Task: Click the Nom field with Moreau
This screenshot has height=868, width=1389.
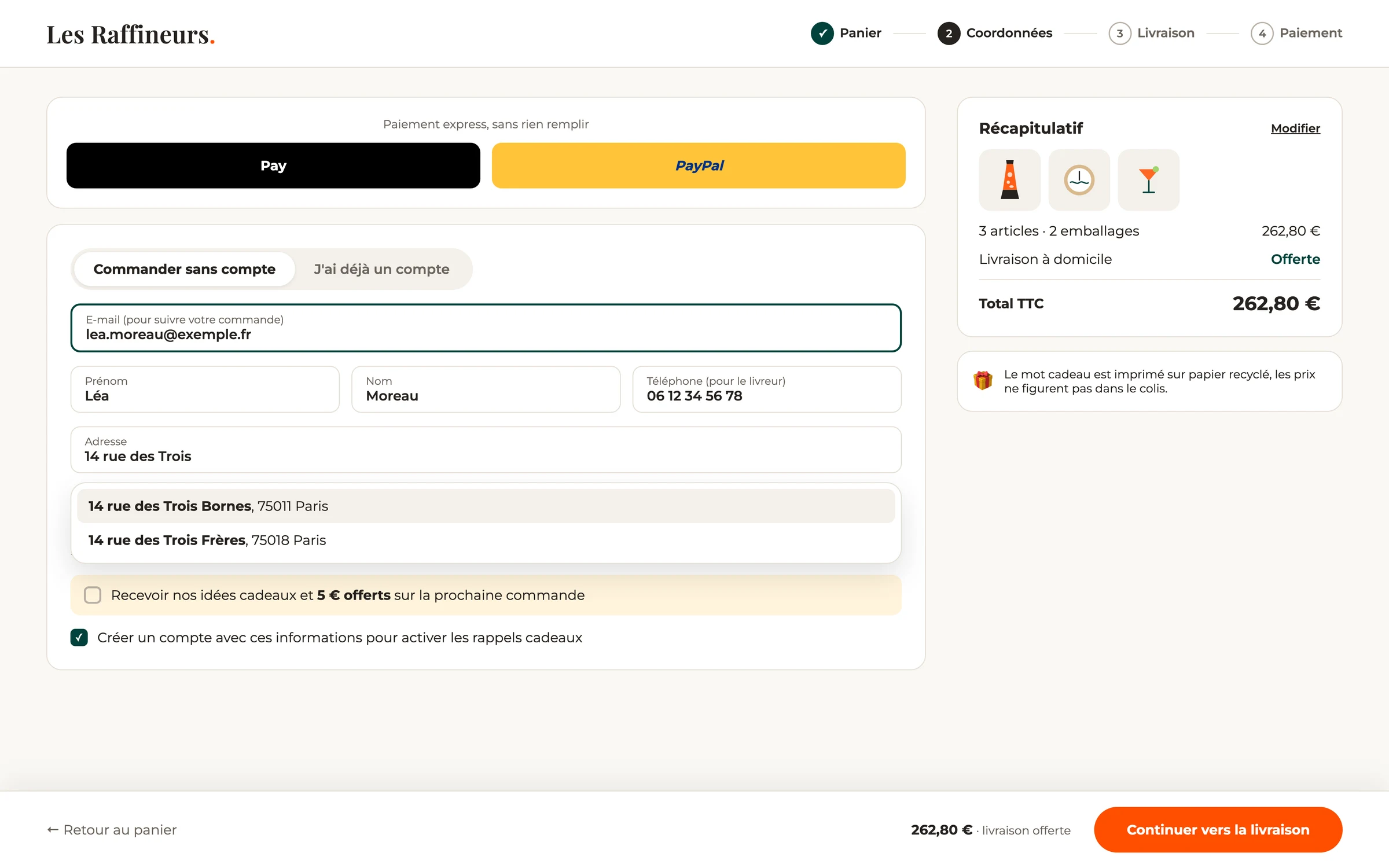Action: 486,389
